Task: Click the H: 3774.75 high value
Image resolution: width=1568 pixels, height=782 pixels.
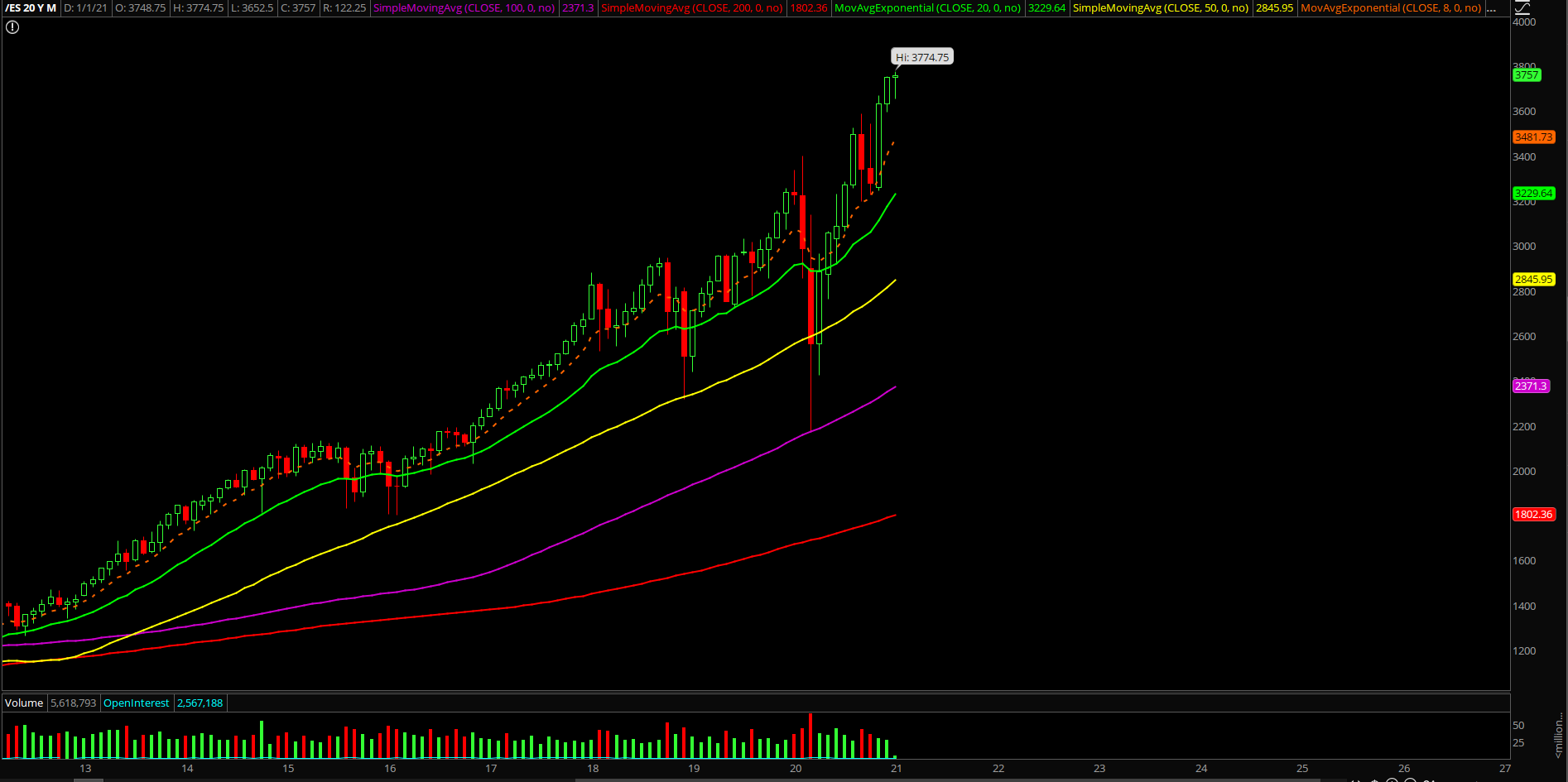Action: [198, 7]
